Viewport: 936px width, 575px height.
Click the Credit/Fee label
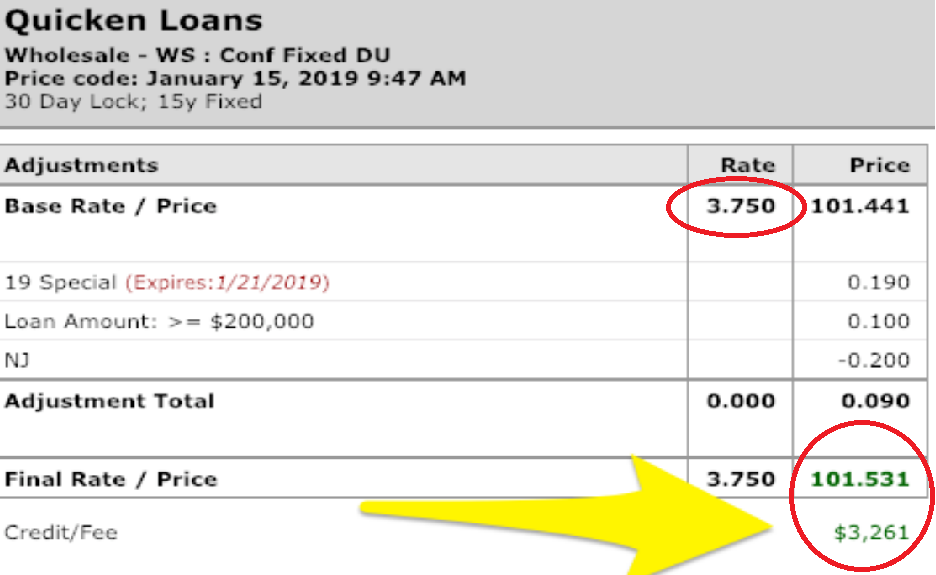(61, 532)
